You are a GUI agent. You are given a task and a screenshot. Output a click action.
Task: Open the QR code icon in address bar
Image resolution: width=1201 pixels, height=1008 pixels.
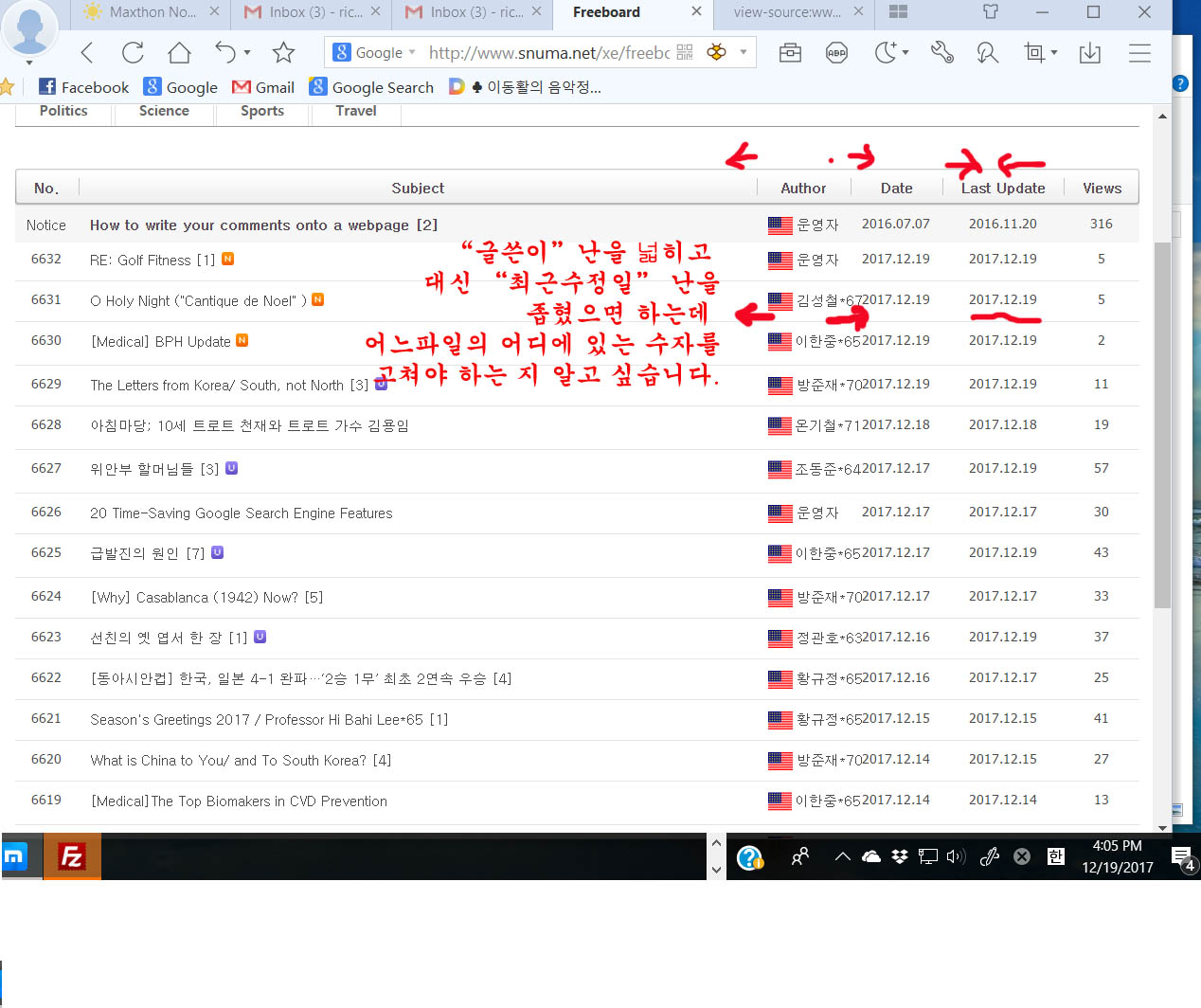[x=685, y=53]
